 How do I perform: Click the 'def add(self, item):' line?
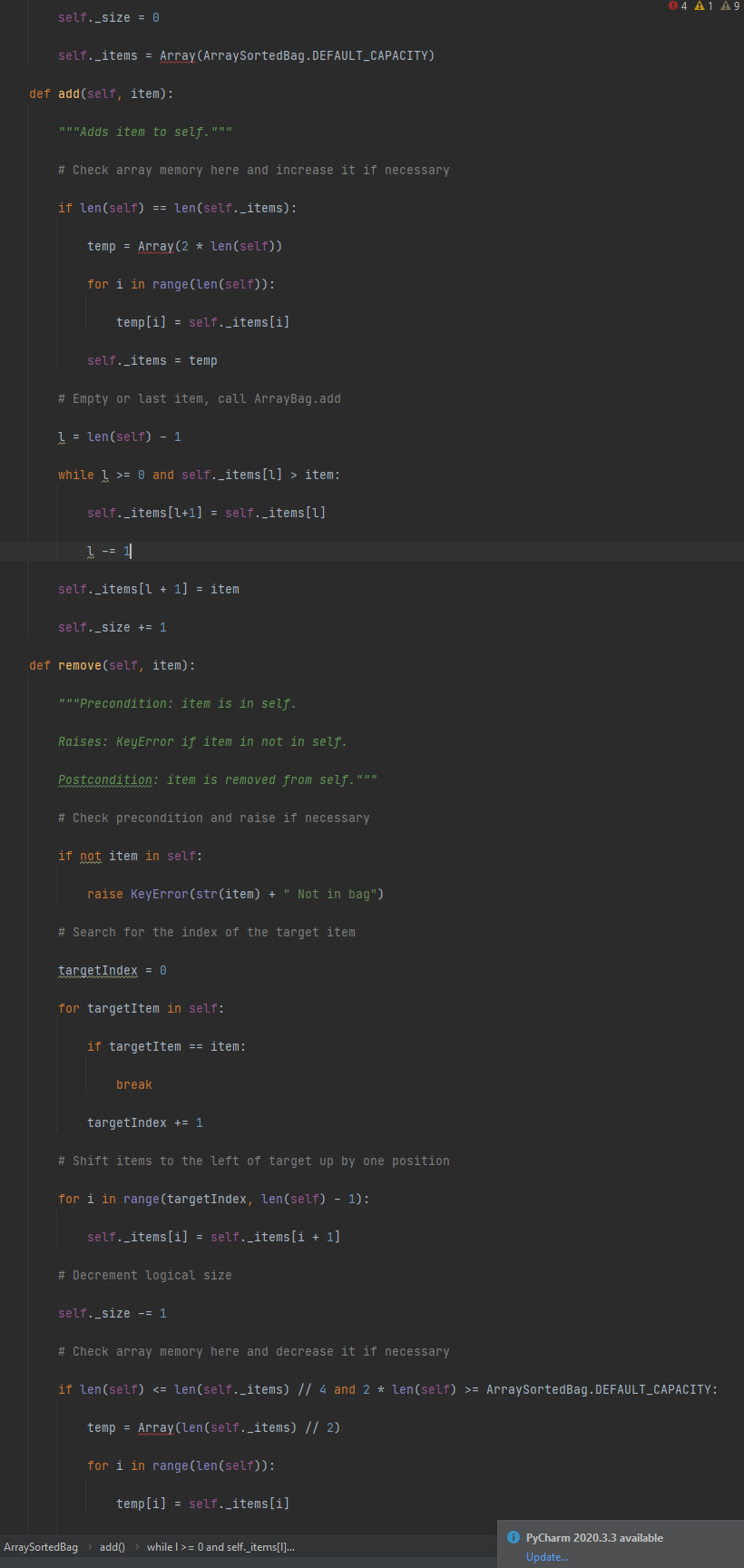coord(101,93)
